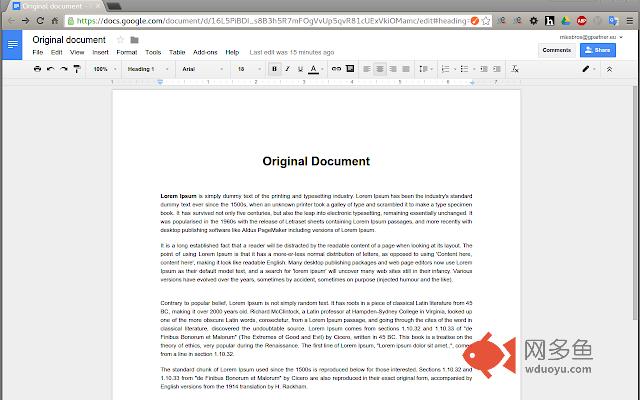Go forward in browser history
The height and width of the screenshot is (400, 640).
pos(25,20)
